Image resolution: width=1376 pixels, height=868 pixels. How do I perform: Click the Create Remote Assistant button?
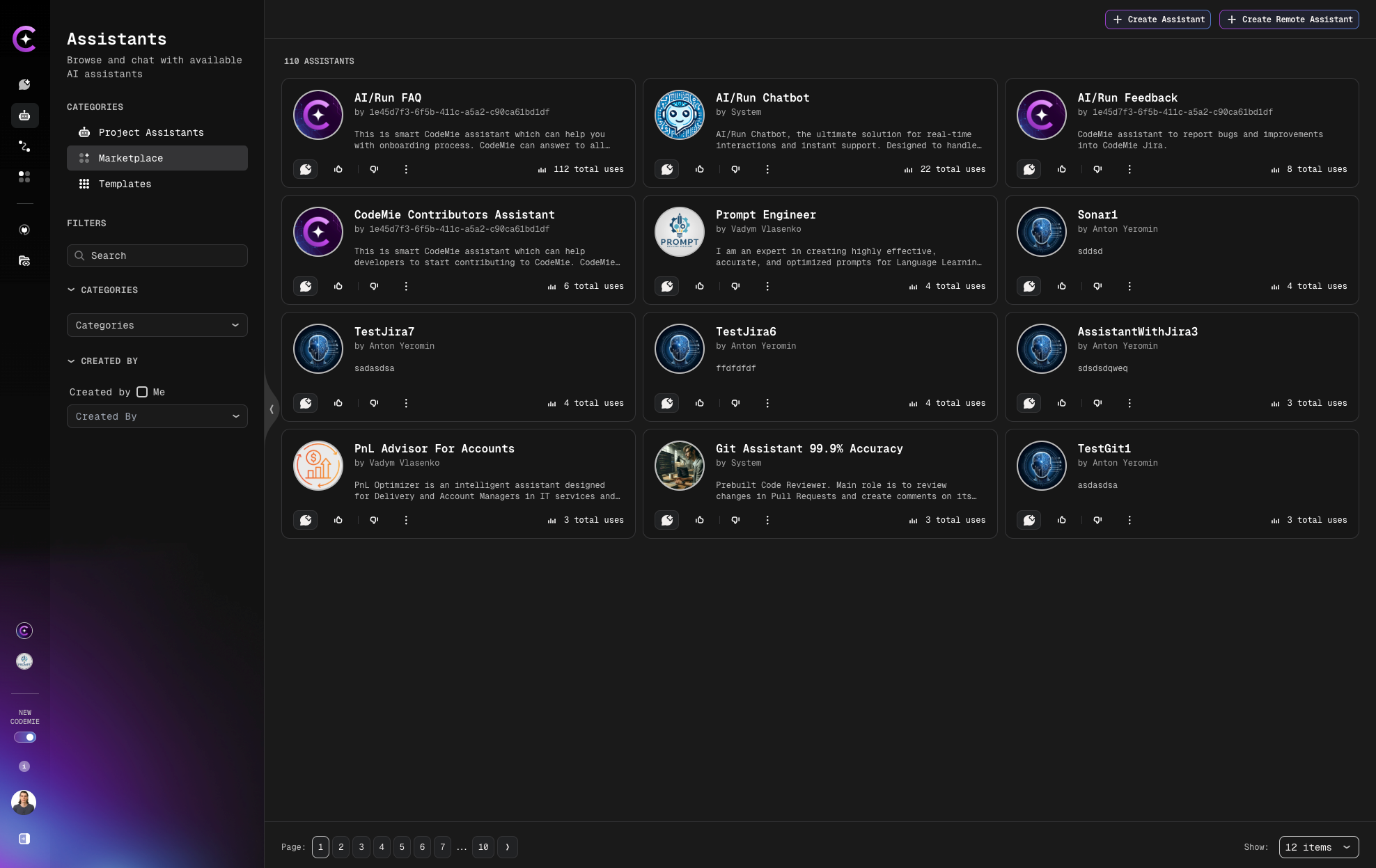tap(1288, 19)
